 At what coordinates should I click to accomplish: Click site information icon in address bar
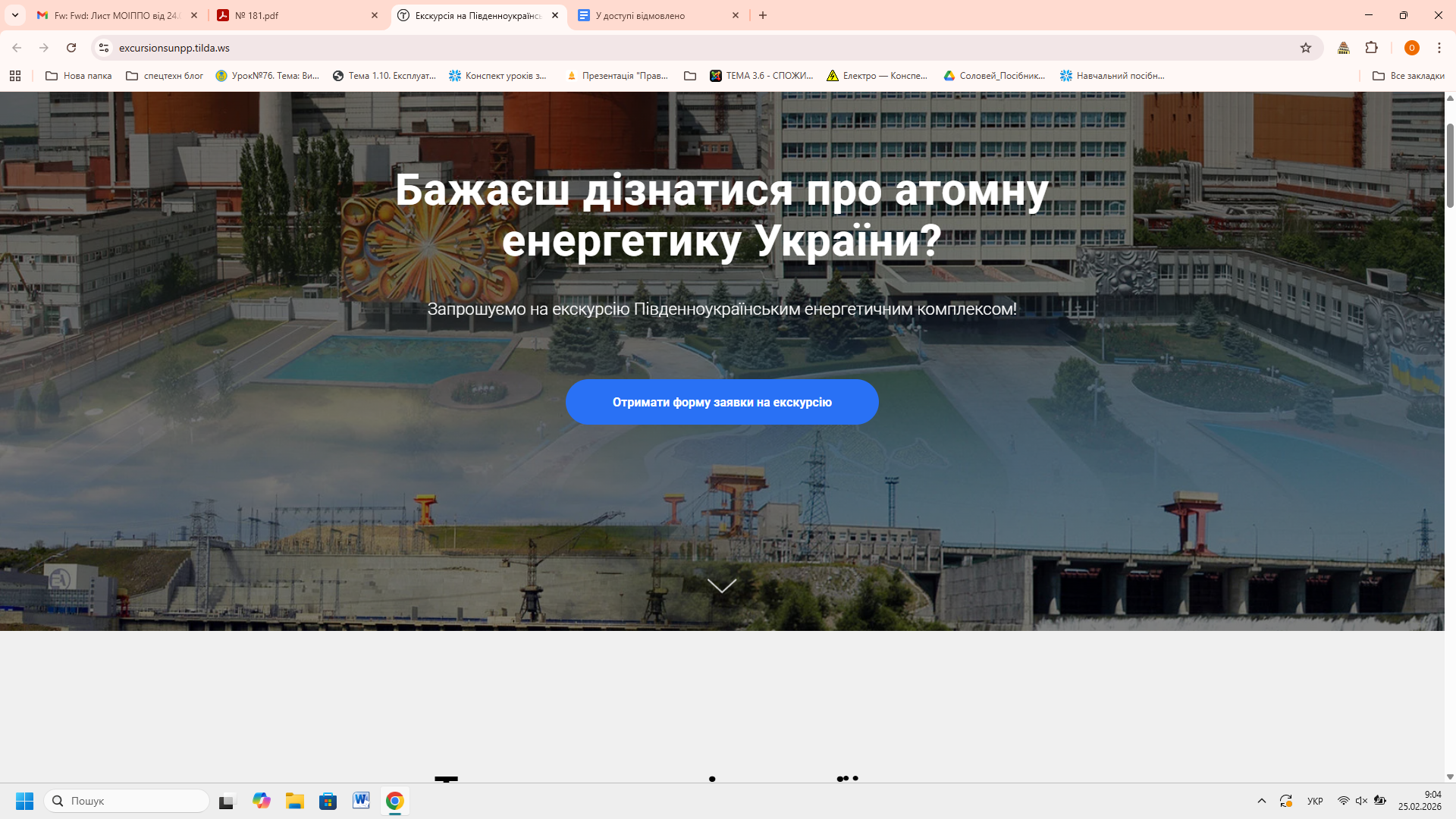[x=104, y=48]
